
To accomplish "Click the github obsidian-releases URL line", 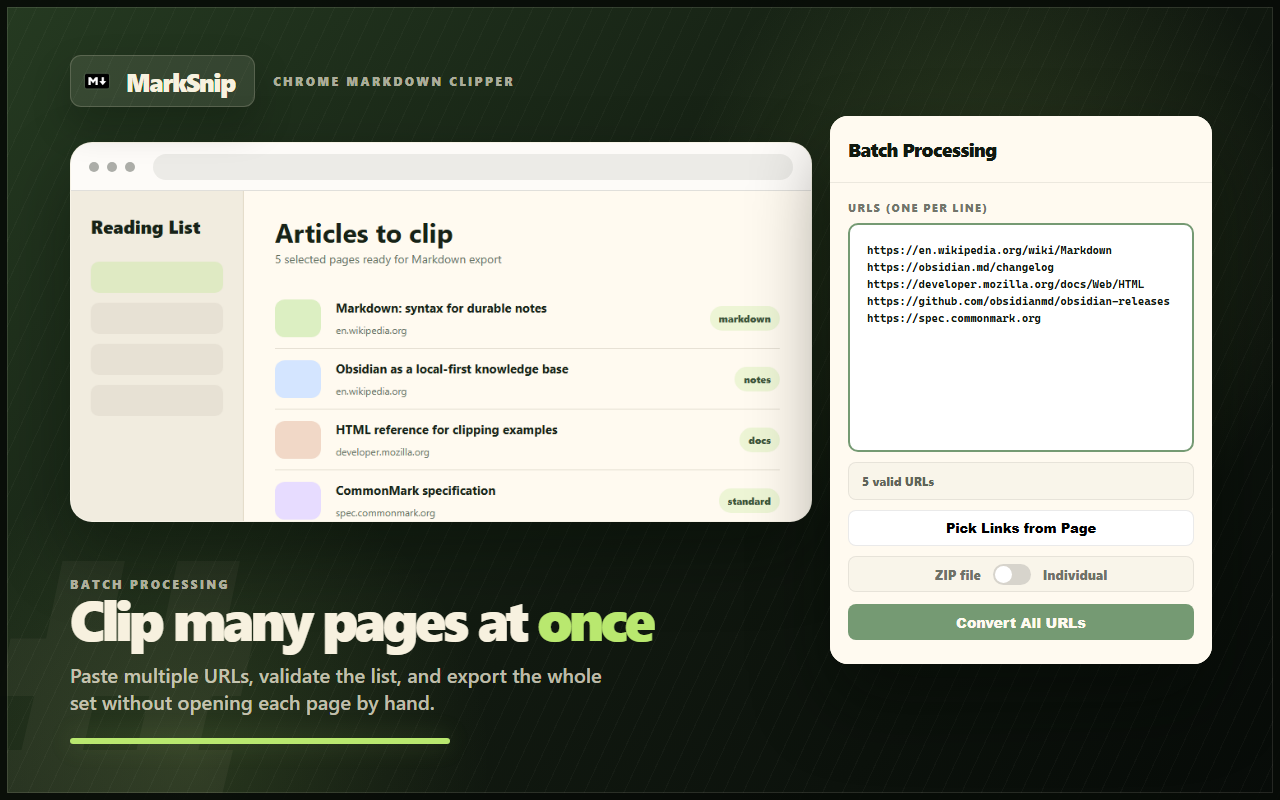I will (1018, 301).
